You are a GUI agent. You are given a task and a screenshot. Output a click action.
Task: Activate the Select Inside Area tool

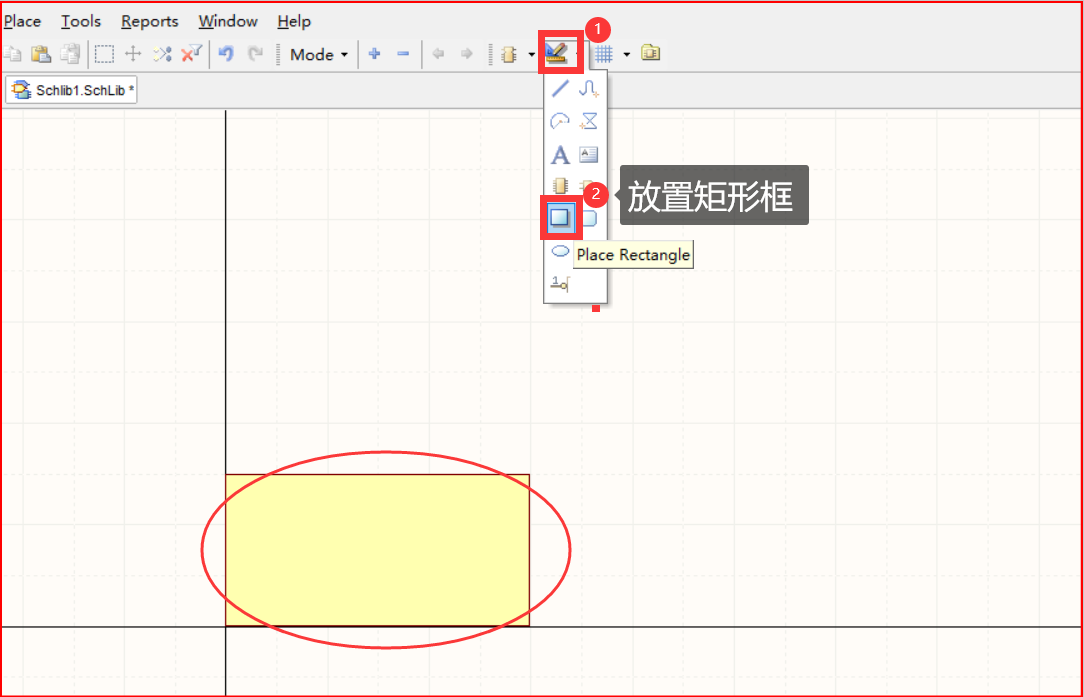pos(104,54)
